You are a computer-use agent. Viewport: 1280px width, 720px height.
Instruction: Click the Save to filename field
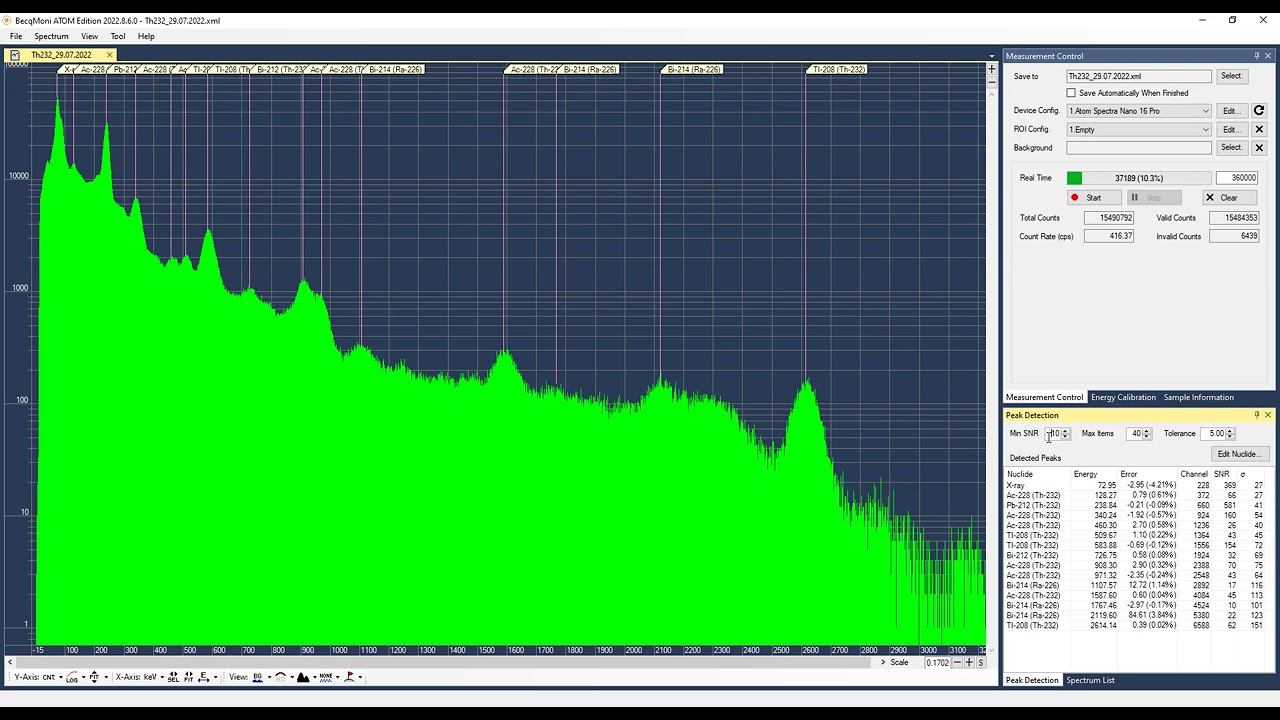click(1139, 76)
